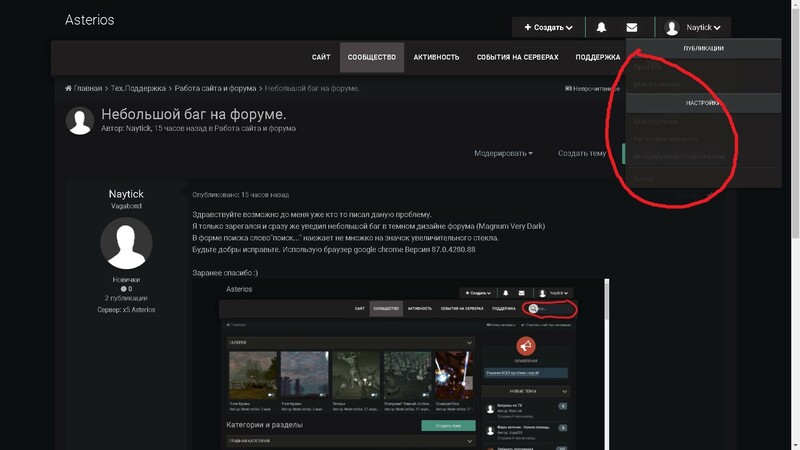
Task: Open messages envelope icon
Action: 631,28
